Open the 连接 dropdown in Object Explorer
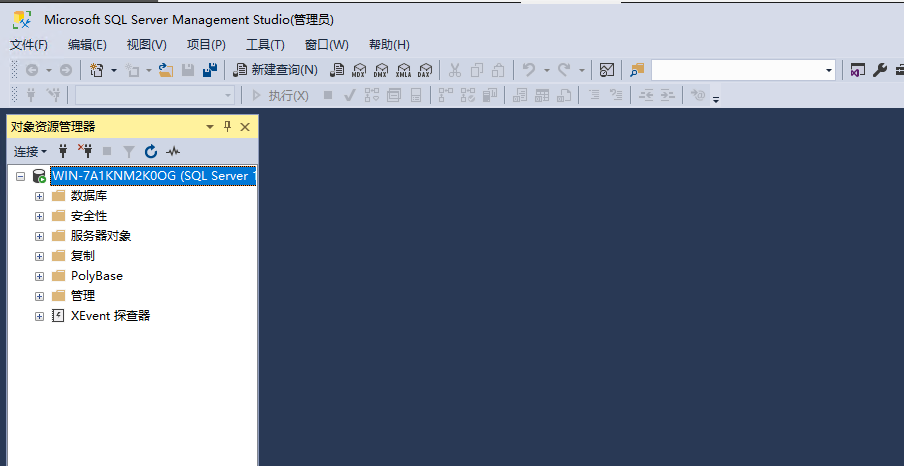Screen dimensions: 904x466 click(x=30, y=152)
